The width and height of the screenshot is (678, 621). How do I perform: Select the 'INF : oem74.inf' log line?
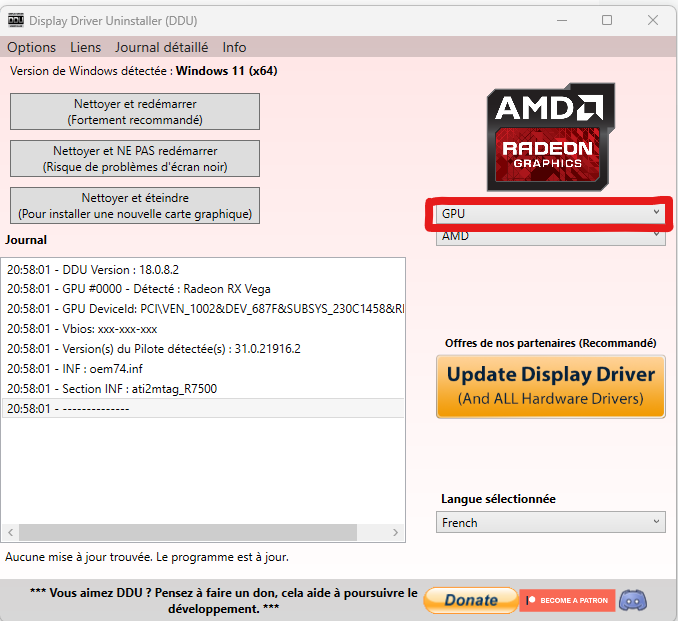[x=203, y=368]
